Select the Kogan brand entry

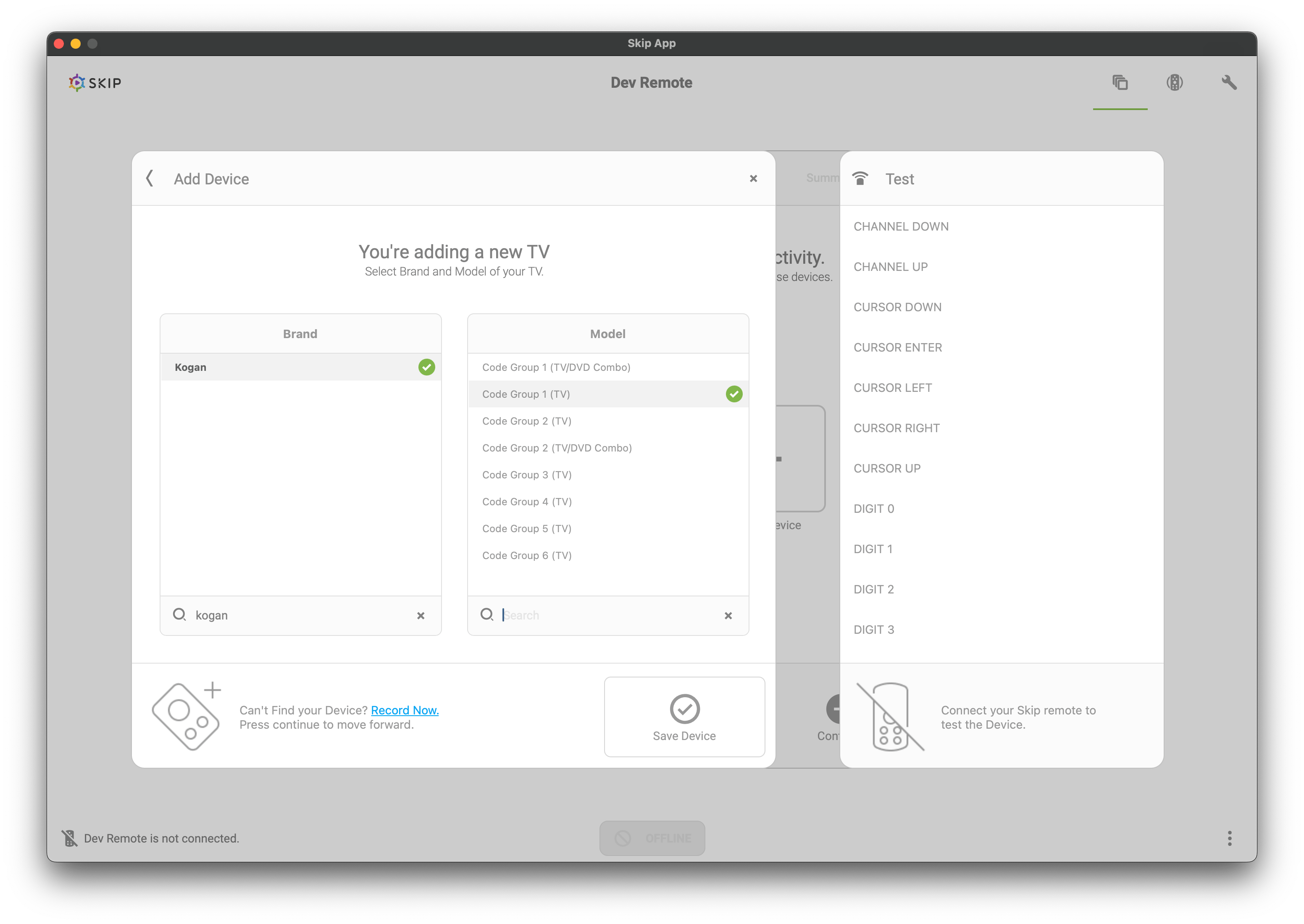click(300, 367)
